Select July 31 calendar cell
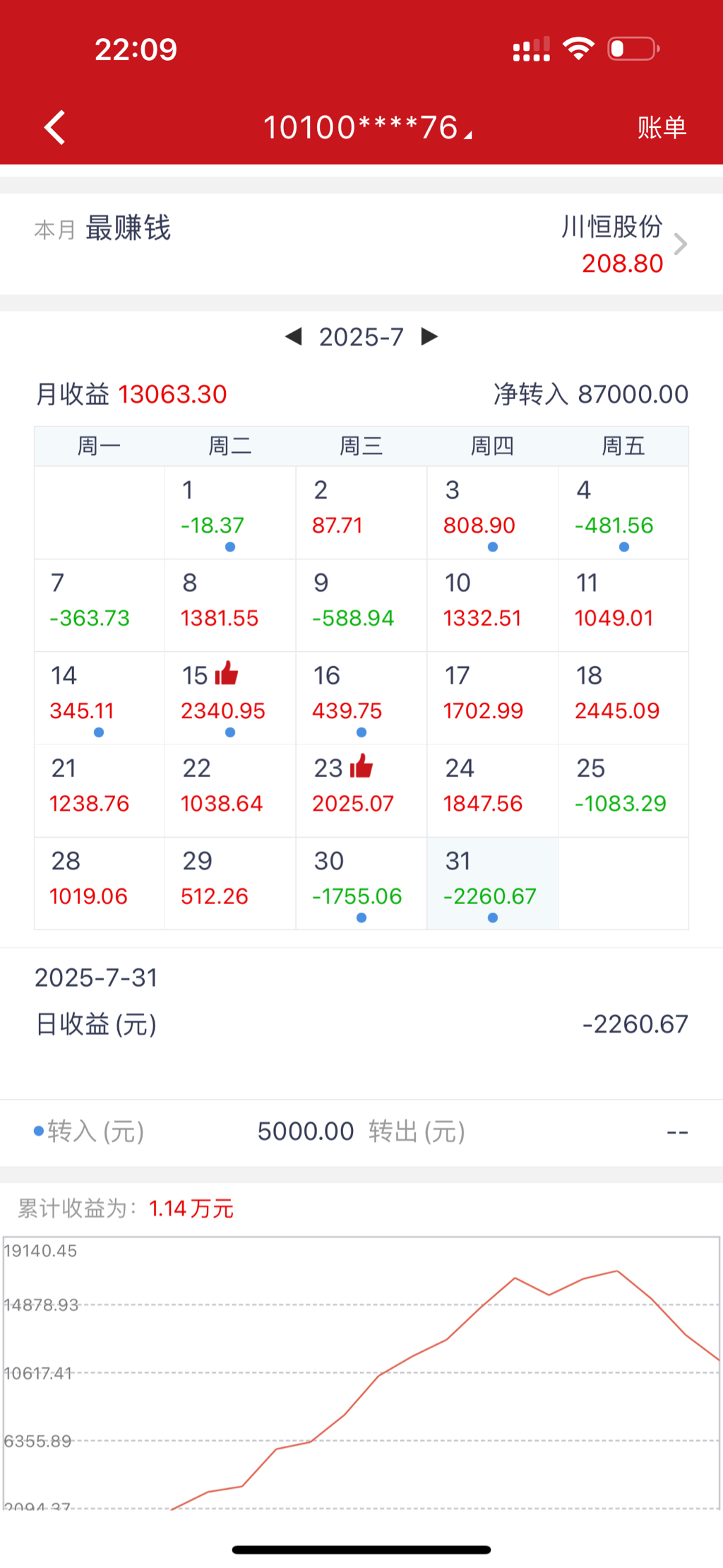Image resolution: width=723 pixels, height=1568 pixels. click(492, 883)
